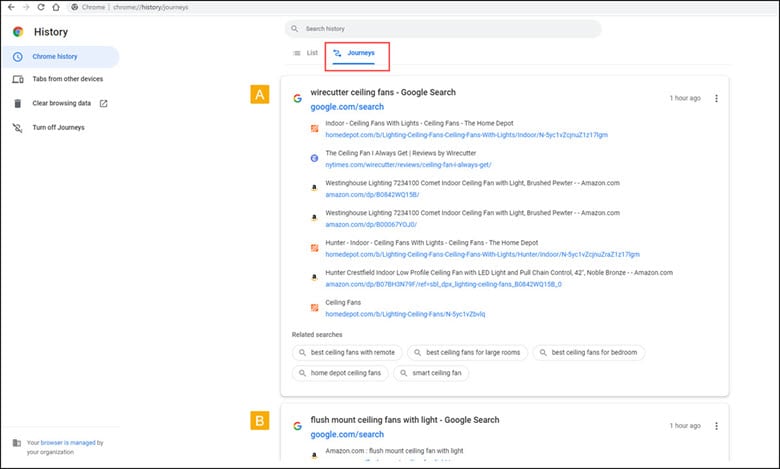Click the Google icon of flush mount journey
Image resolution: width=780 pixels, height=469 pixels.
pyautogui.click(x=297, y=426)
